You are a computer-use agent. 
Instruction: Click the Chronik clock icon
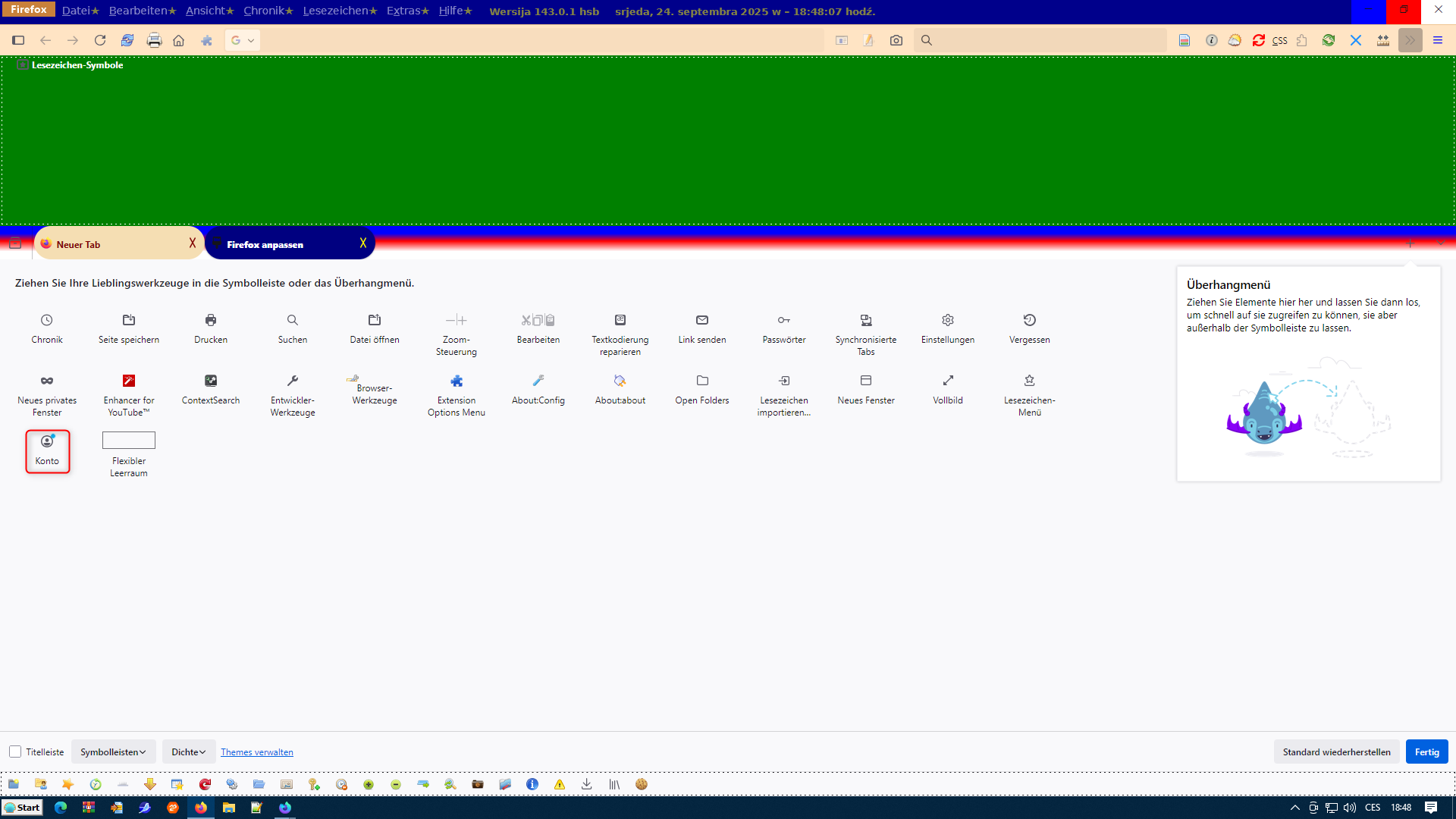[x=47, y=320]
